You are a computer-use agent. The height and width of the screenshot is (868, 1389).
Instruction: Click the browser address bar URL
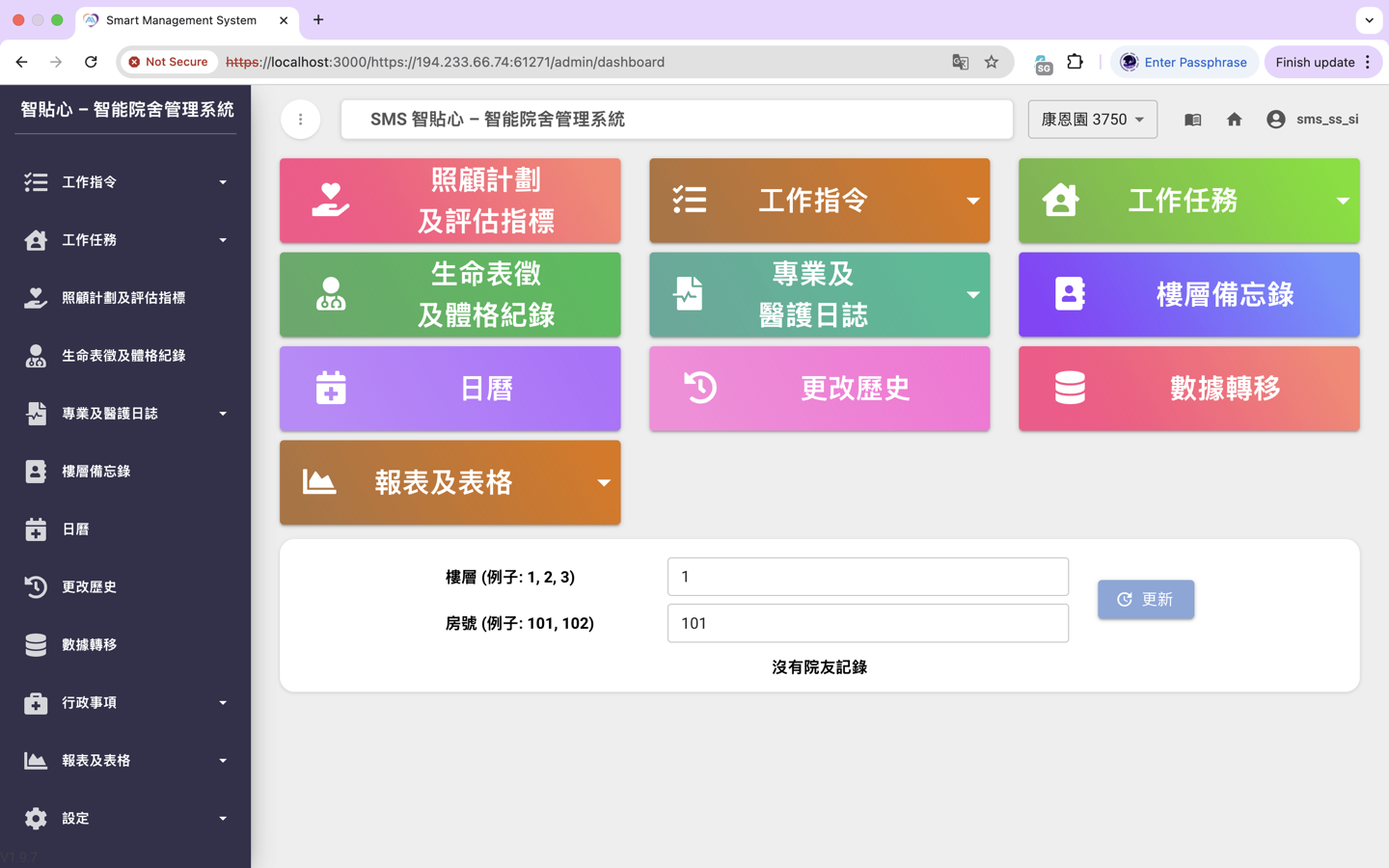coord(445,62)
